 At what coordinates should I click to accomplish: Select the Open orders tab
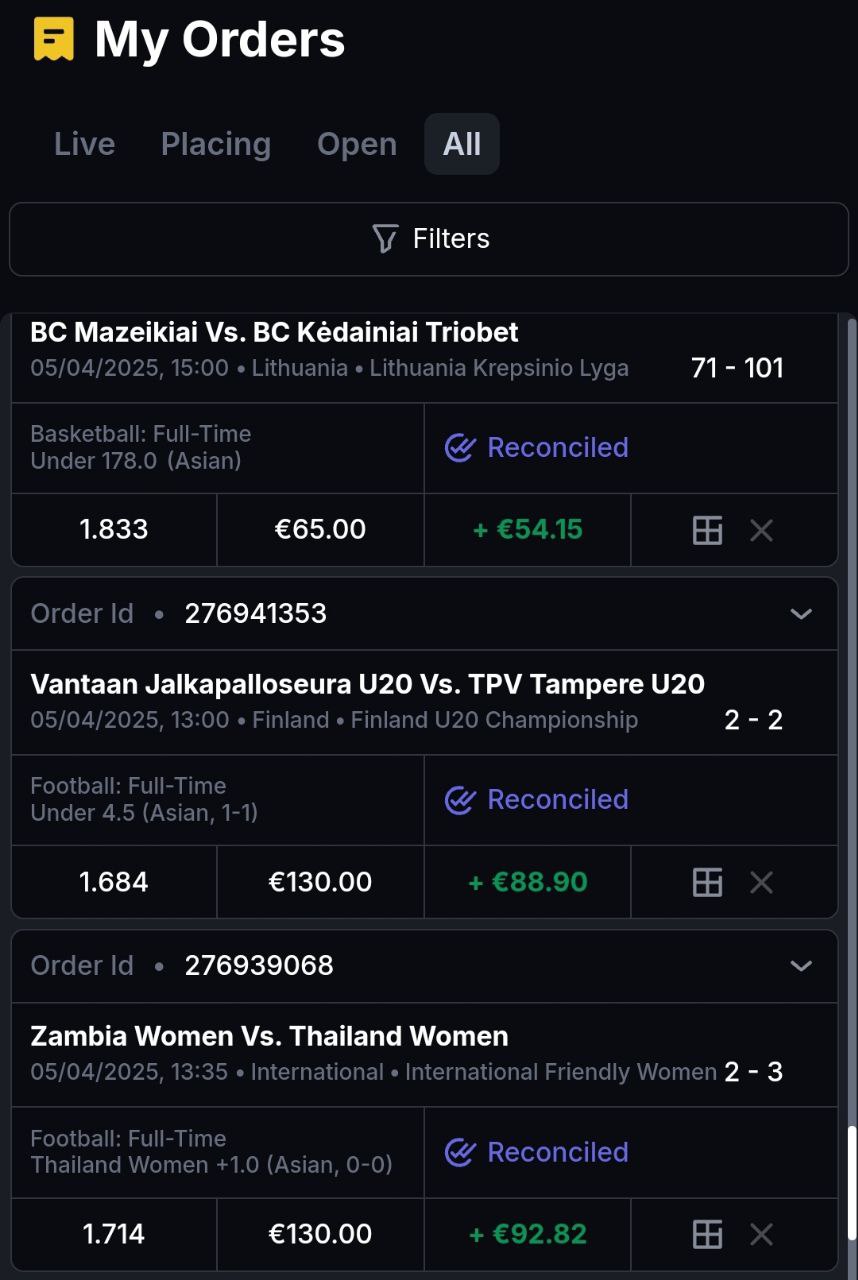coord(357,144)
